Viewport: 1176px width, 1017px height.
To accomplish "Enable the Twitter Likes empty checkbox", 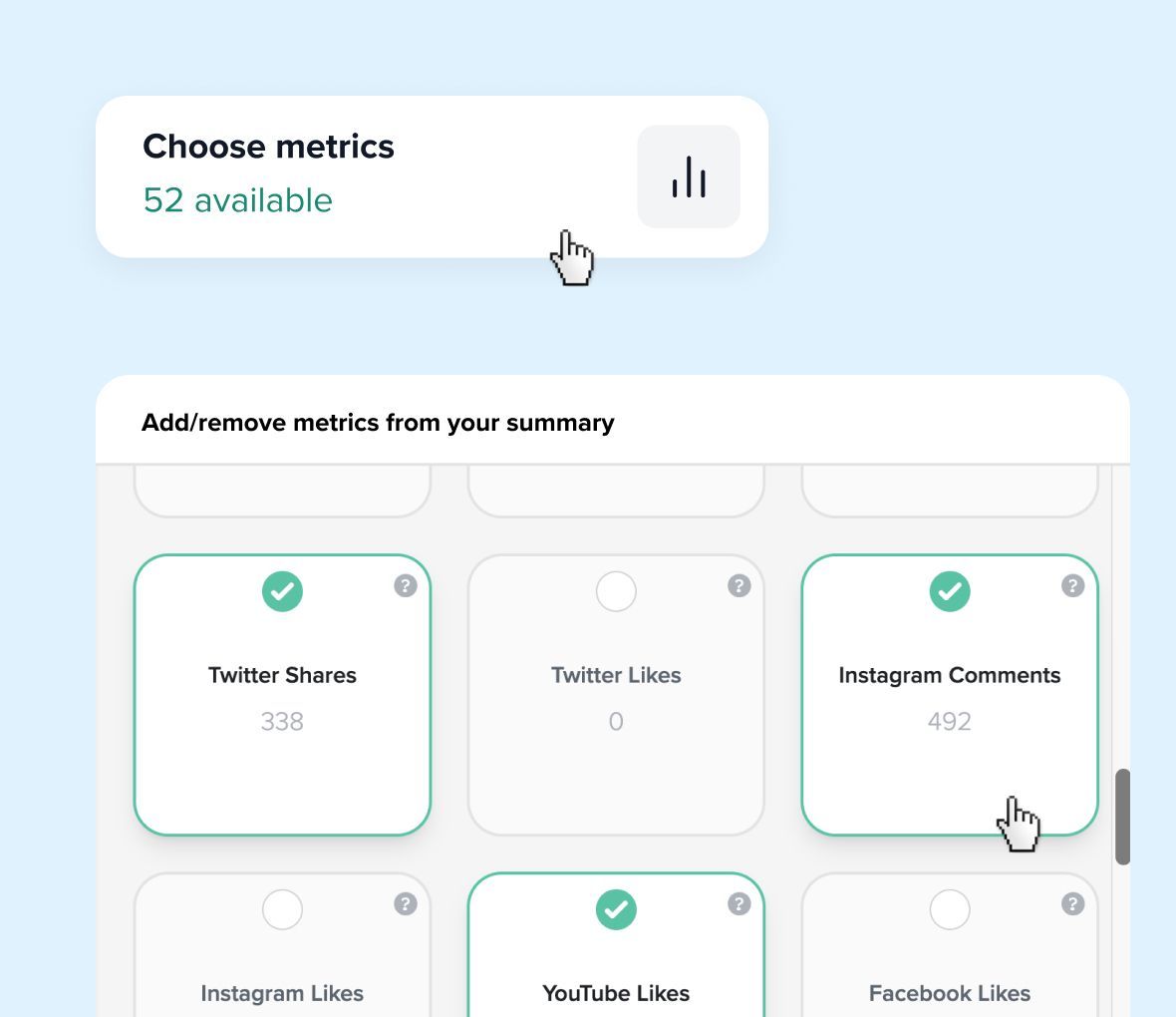I will 617,591.
